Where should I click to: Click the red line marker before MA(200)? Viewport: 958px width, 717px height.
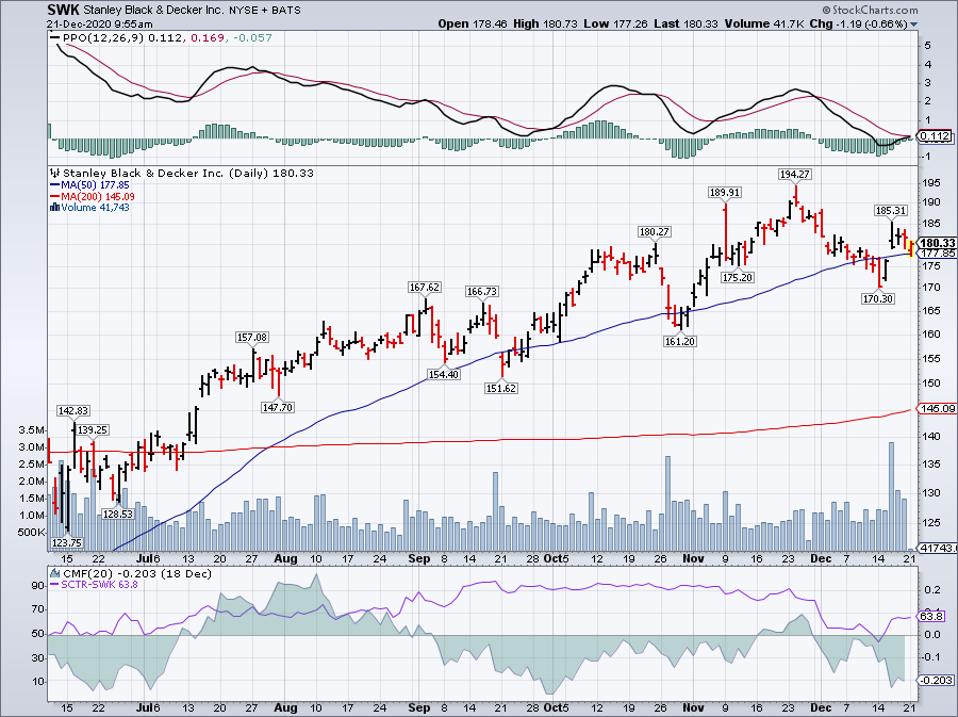coord(55,197)
